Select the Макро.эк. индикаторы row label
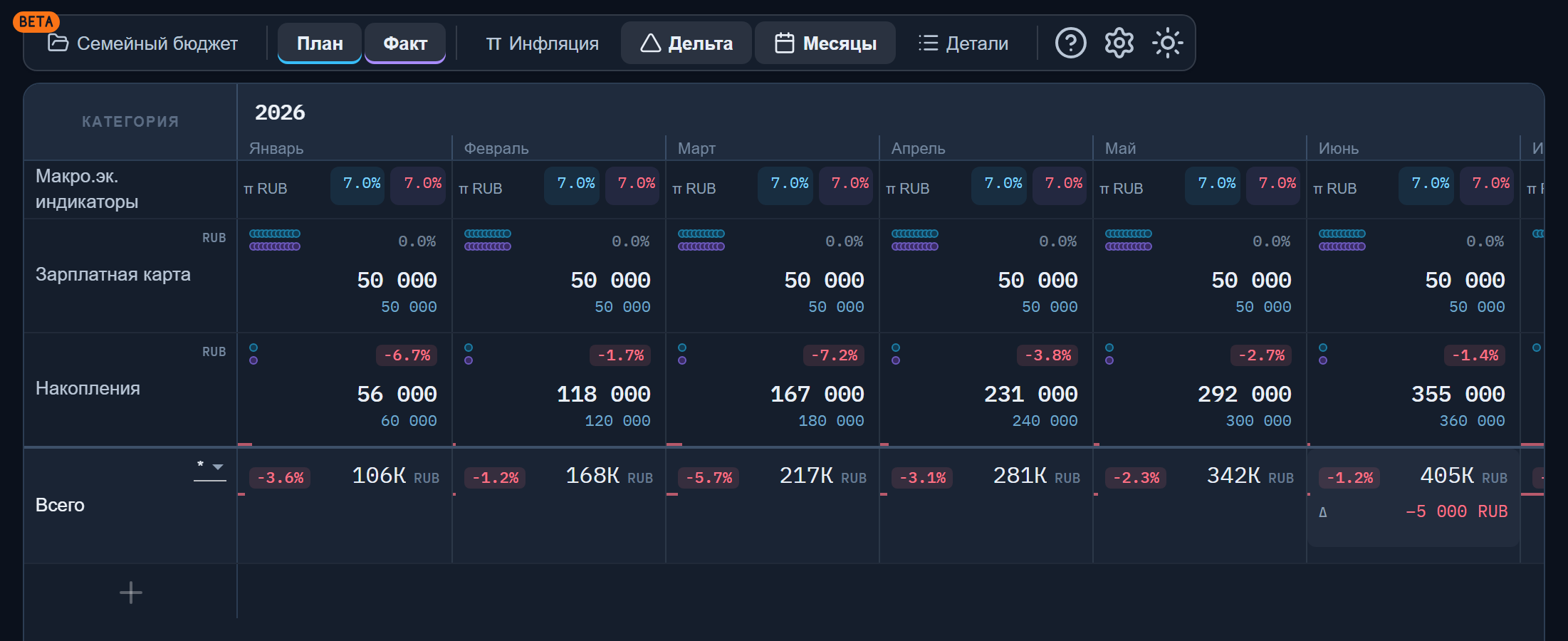Screen dimensions: 1568x641 point(87,189)
